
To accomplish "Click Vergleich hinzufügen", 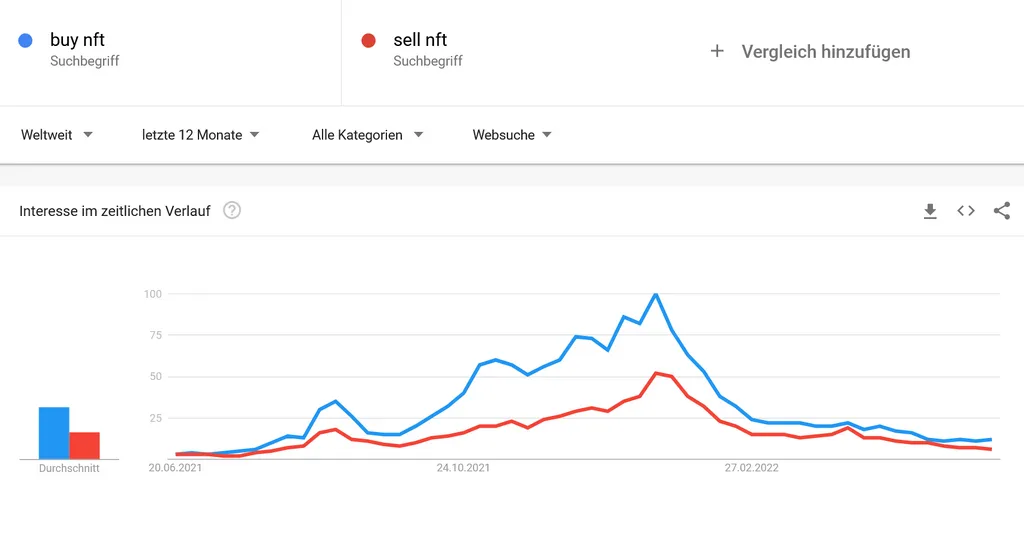I will (x=825, y=51).
